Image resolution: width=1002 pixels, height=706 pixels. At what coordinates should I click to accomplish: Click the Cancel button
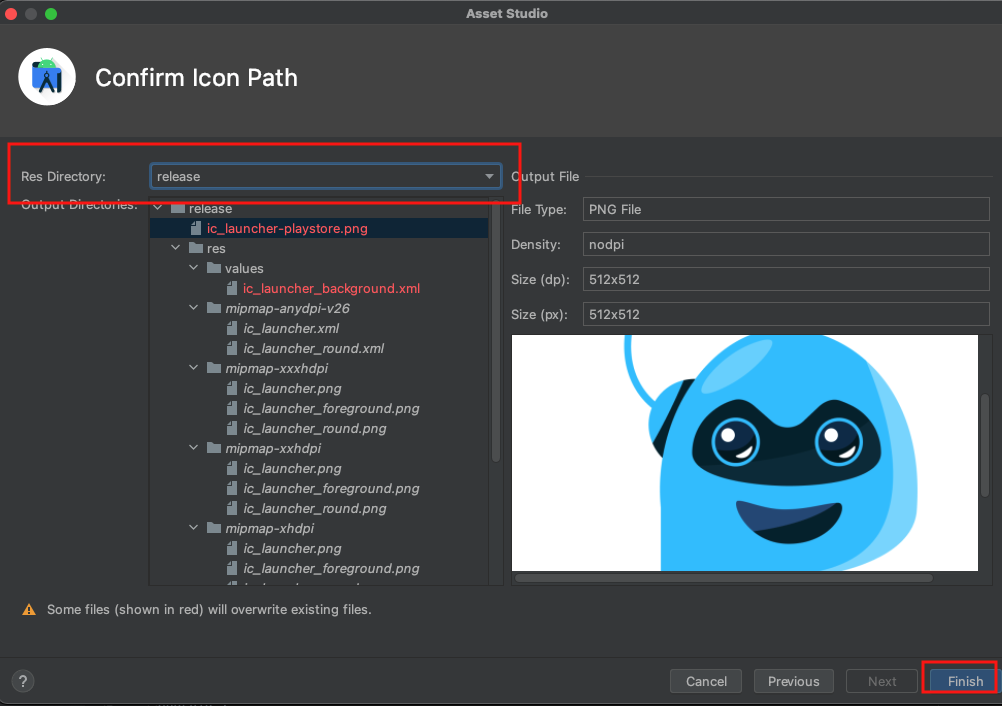coord(706,681)
